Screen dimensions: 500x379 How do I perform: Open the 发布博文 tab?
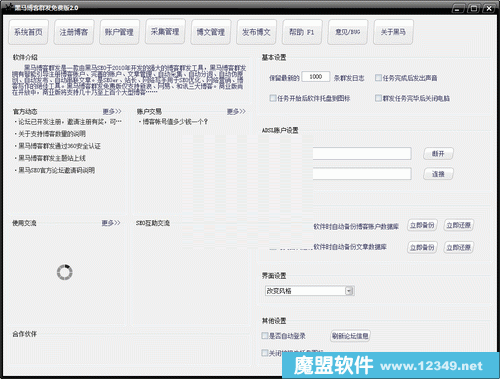click(x=256, y=32)
